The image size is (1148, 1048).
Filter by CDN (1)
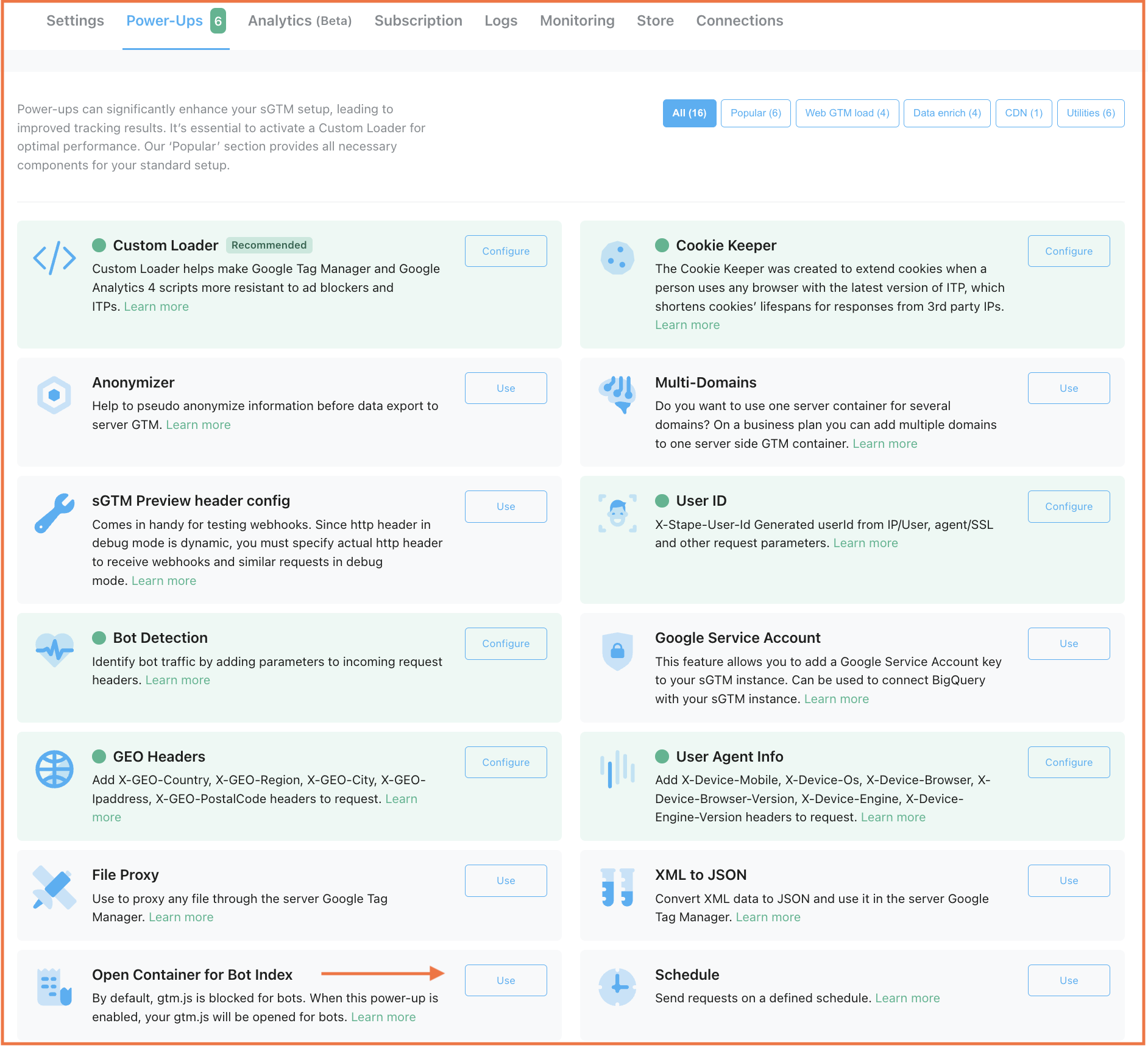coord(1024,113)
